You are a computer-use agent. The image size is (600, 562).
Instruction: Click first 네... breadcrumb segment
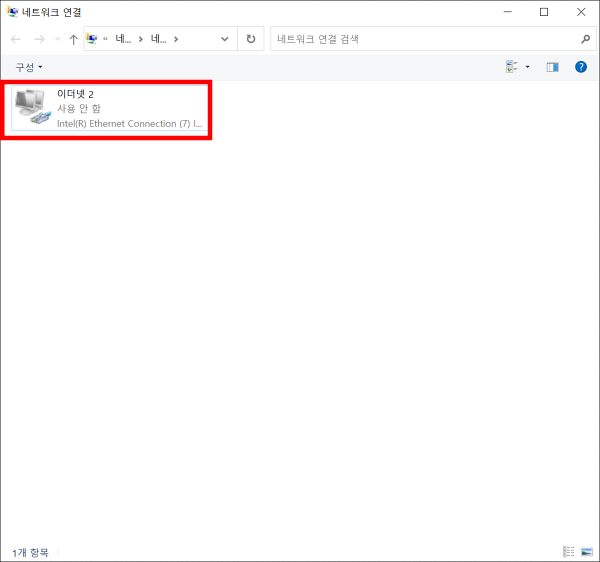[123, 39]
